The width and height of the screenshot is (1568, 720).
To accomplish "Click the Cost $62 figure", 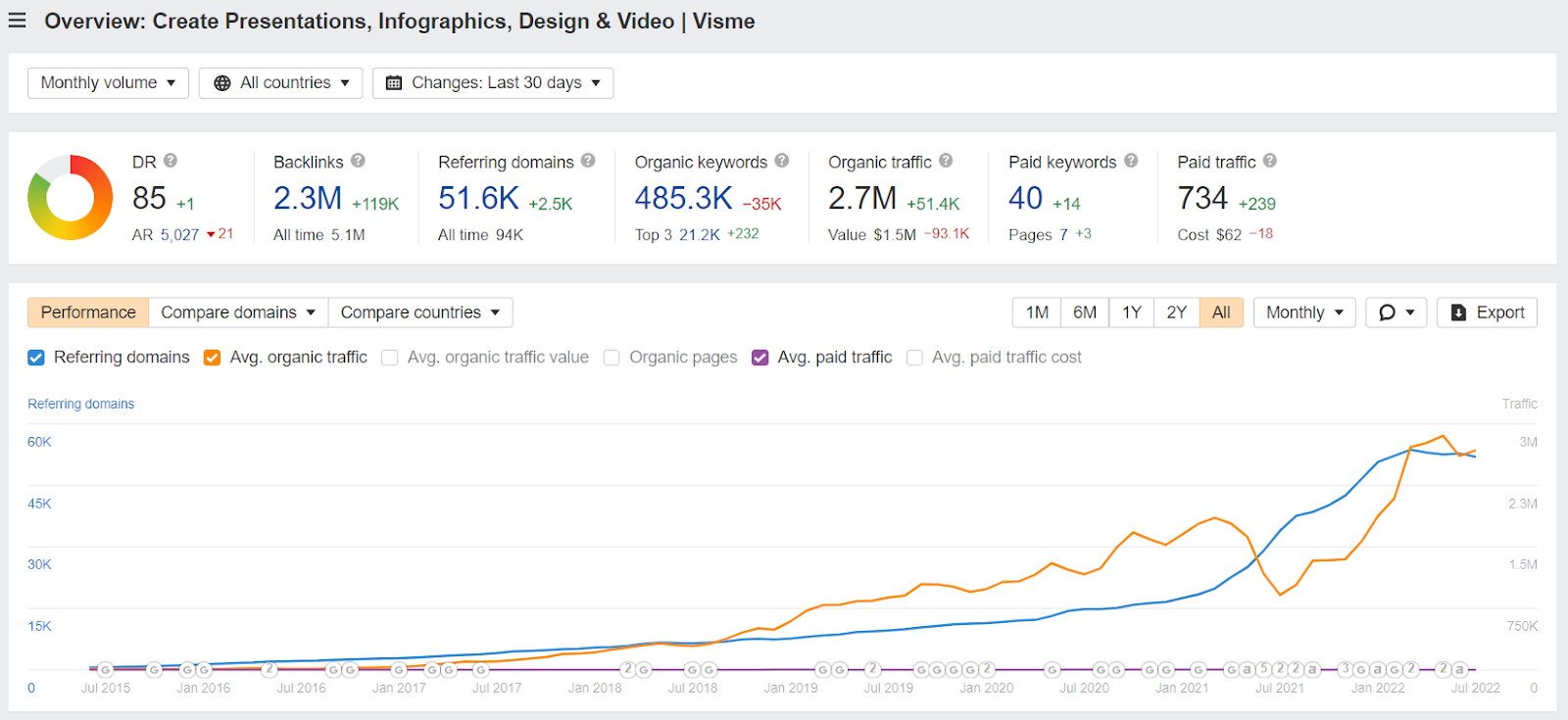I will pos(1229,235).
